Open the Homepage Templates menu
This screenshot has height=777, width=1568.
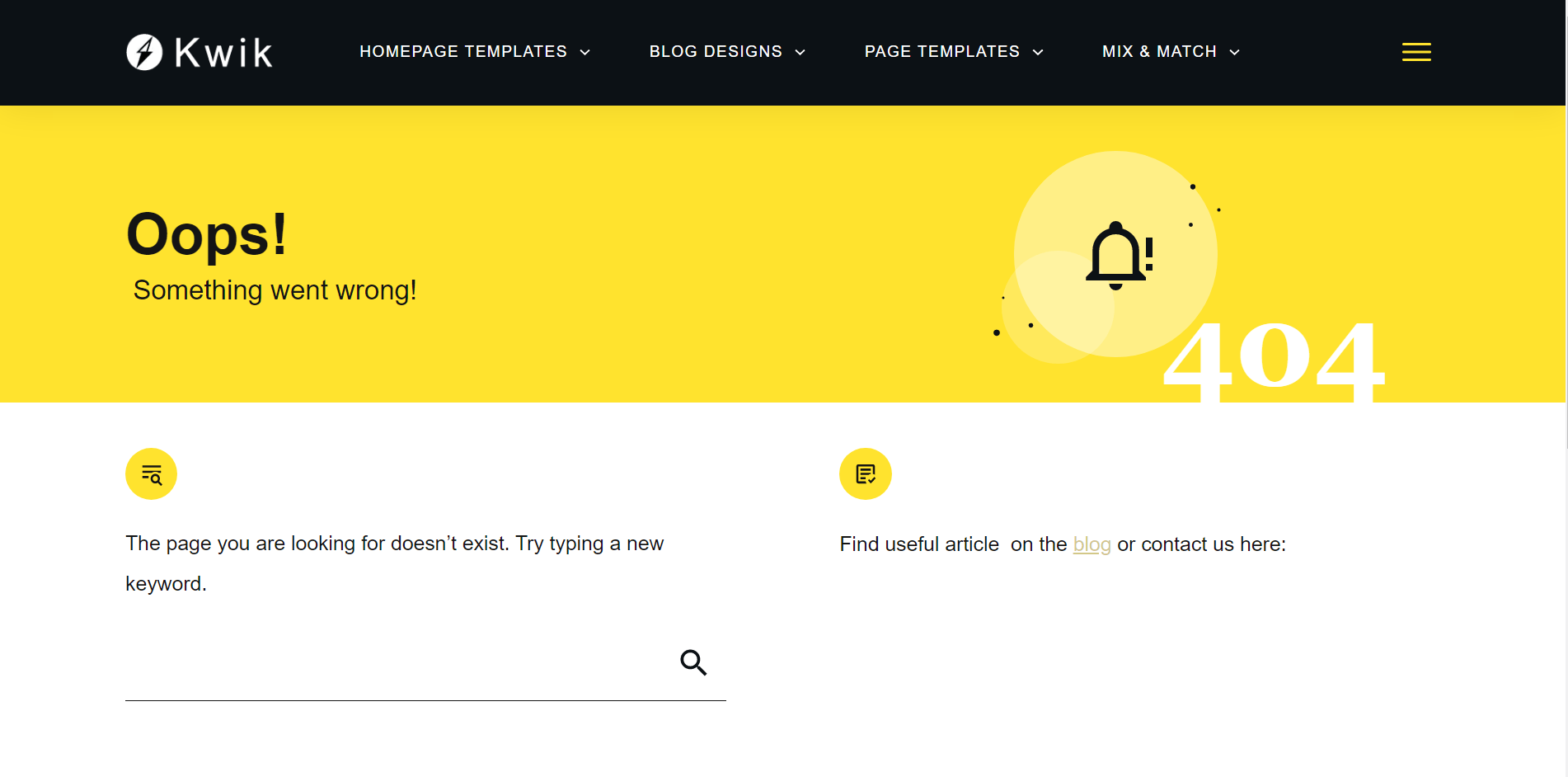pos(463,52)
